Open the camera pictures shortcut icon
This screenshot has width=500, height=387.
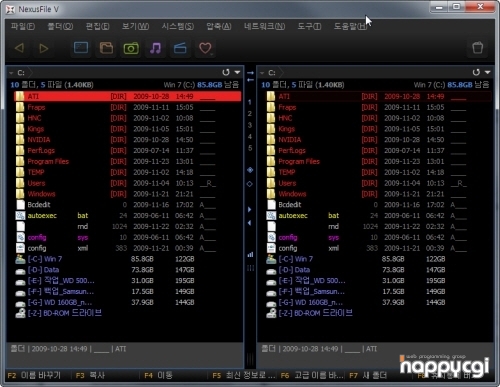point(131,48)
